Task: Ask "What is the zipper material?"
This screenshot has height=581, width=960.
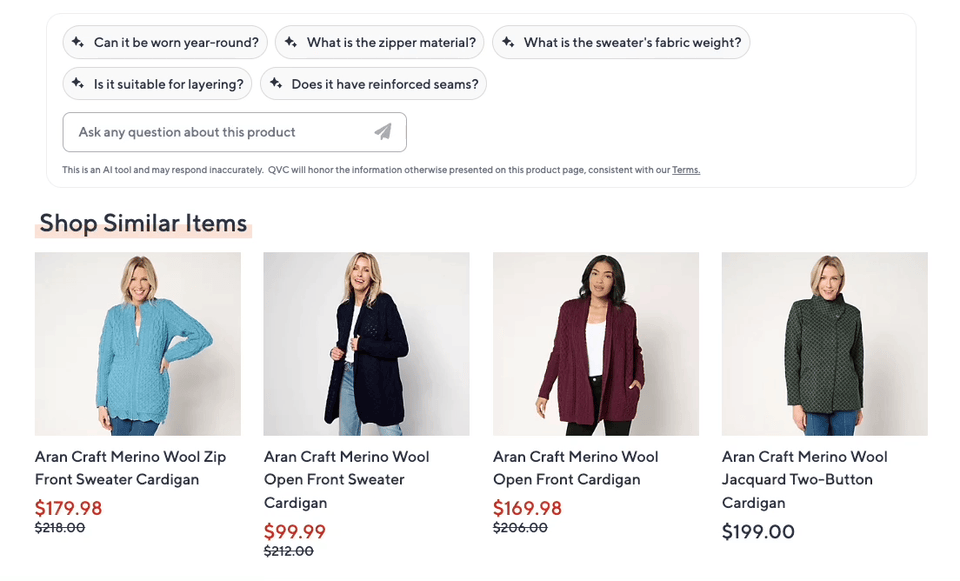Action: [380, 42]
